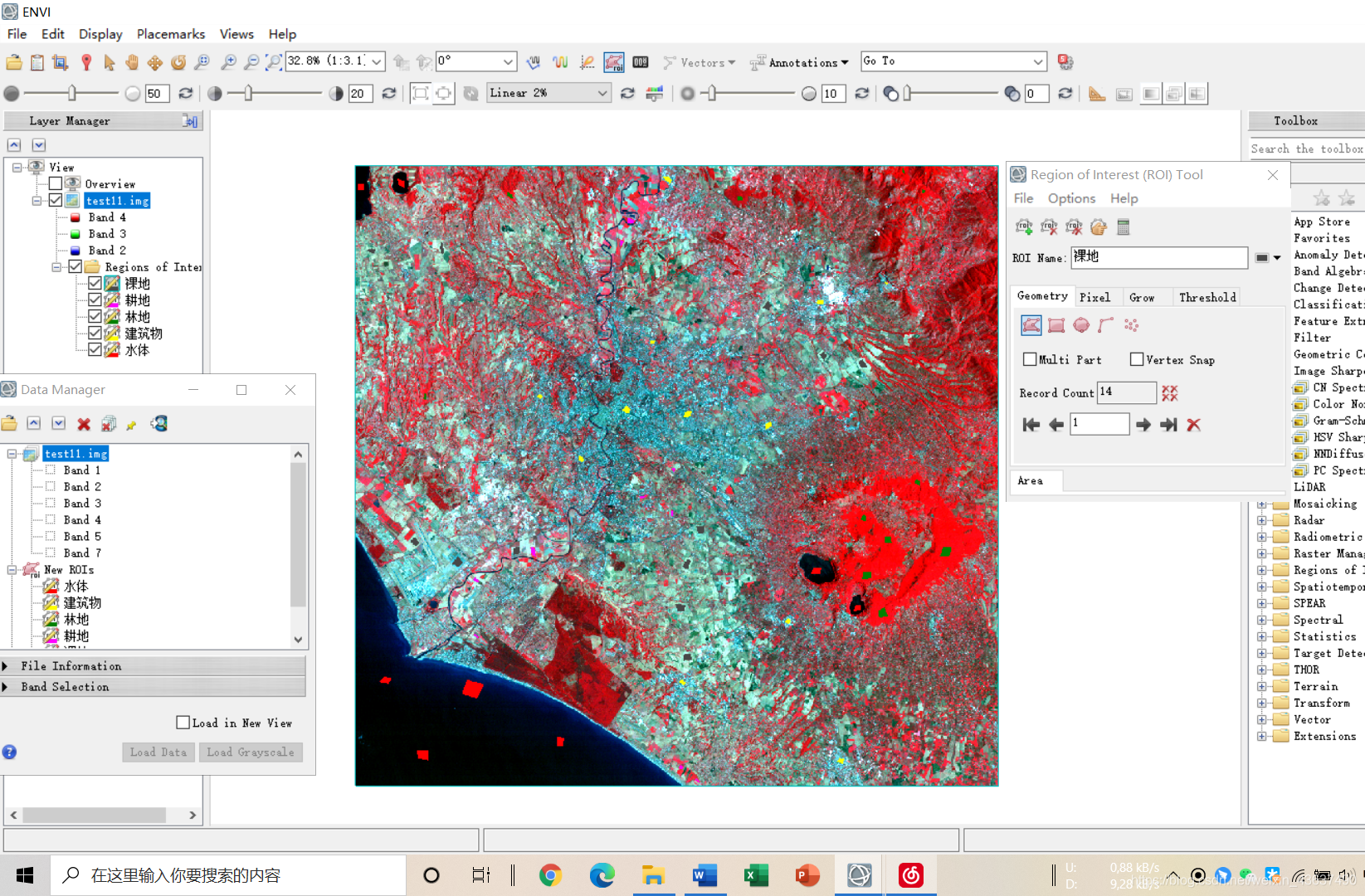Enable the Vertex Snap checkbox
The height and width of the screenshot is (896, 1365).
[1137, 359]
